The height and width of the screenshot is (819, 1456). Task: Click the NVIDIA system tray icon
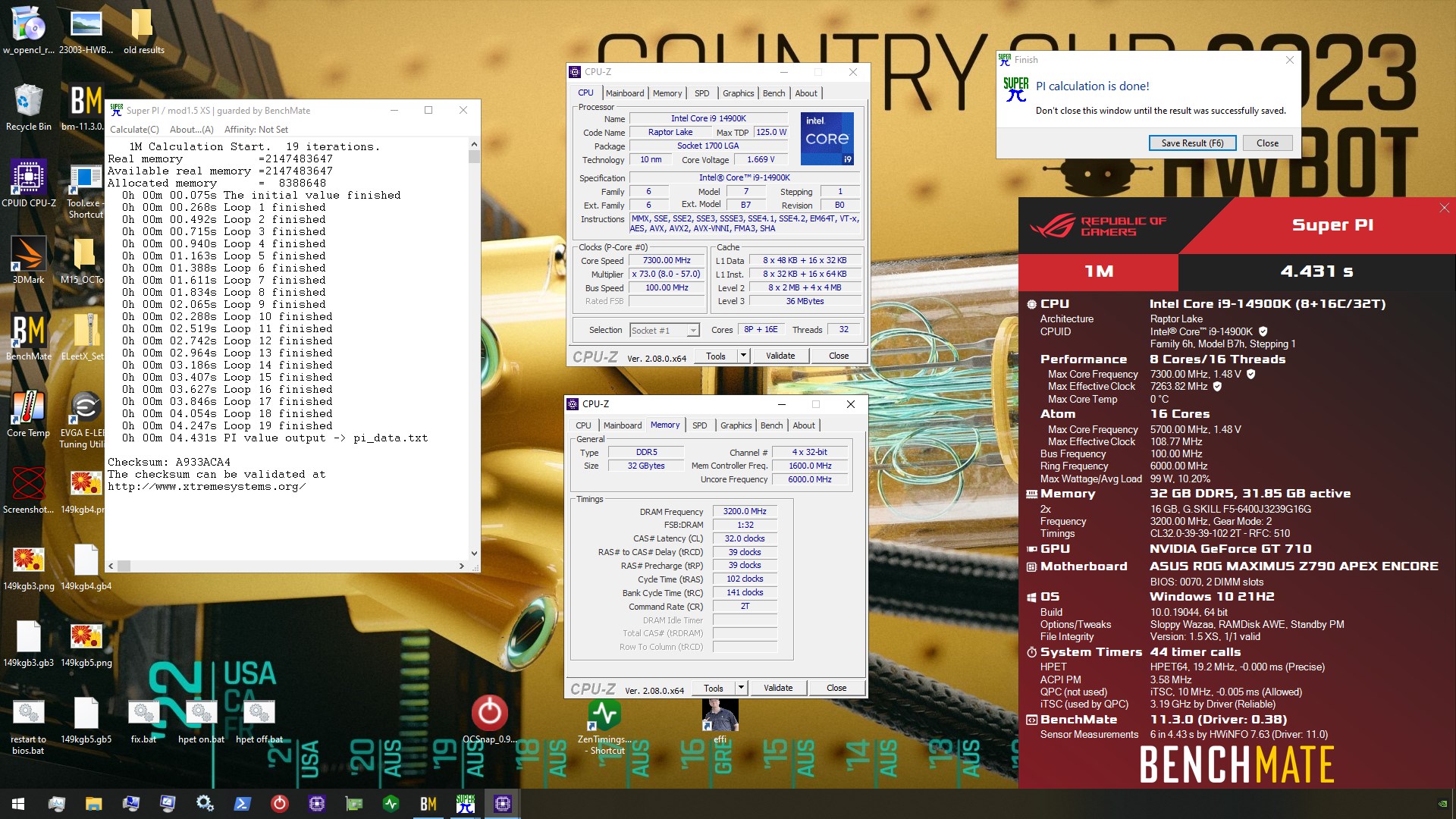(x=1442, y=804)
